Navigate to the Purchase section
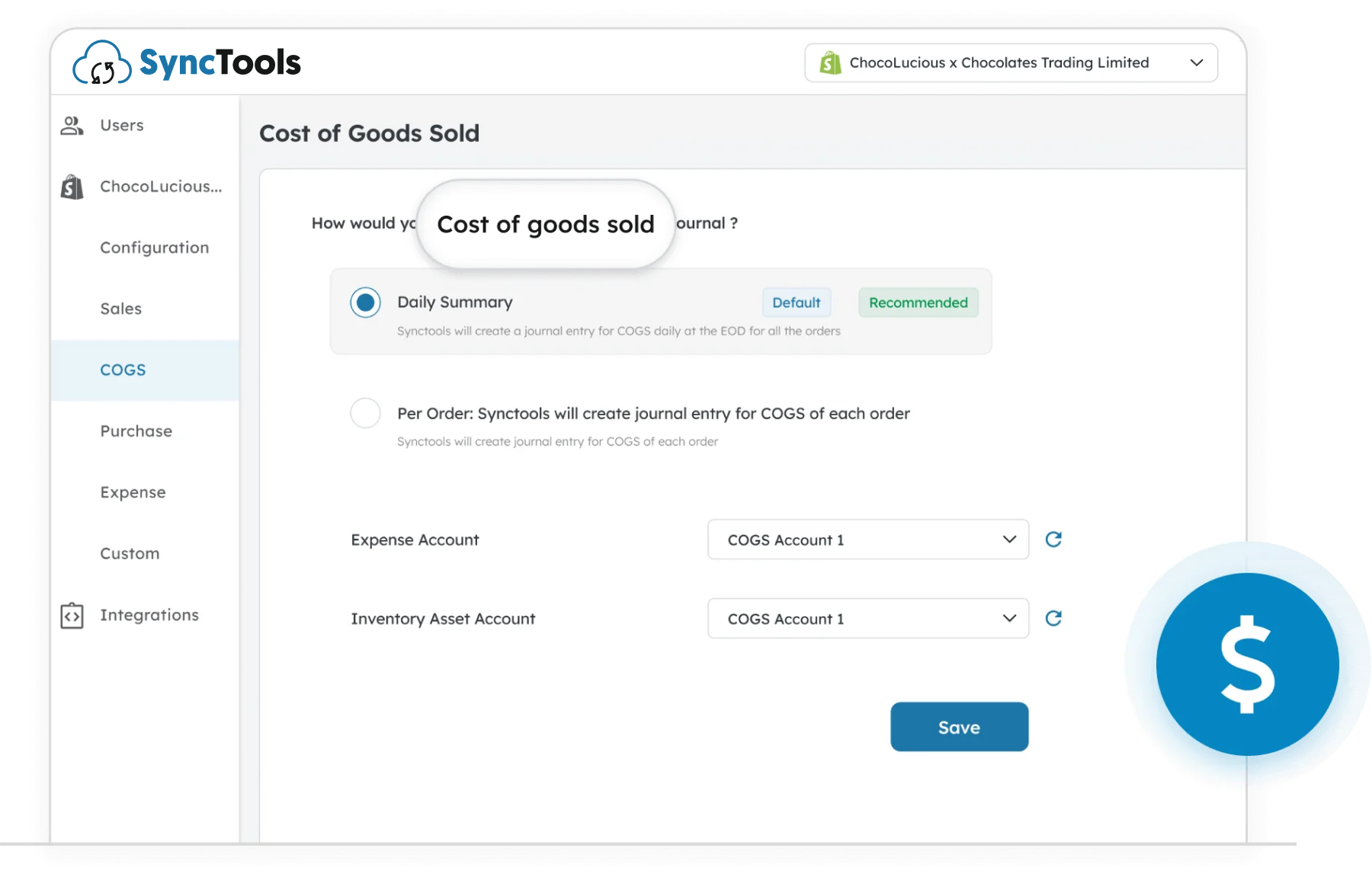Viewport: 1372px width, 874px height. click(x=136, y=431)
